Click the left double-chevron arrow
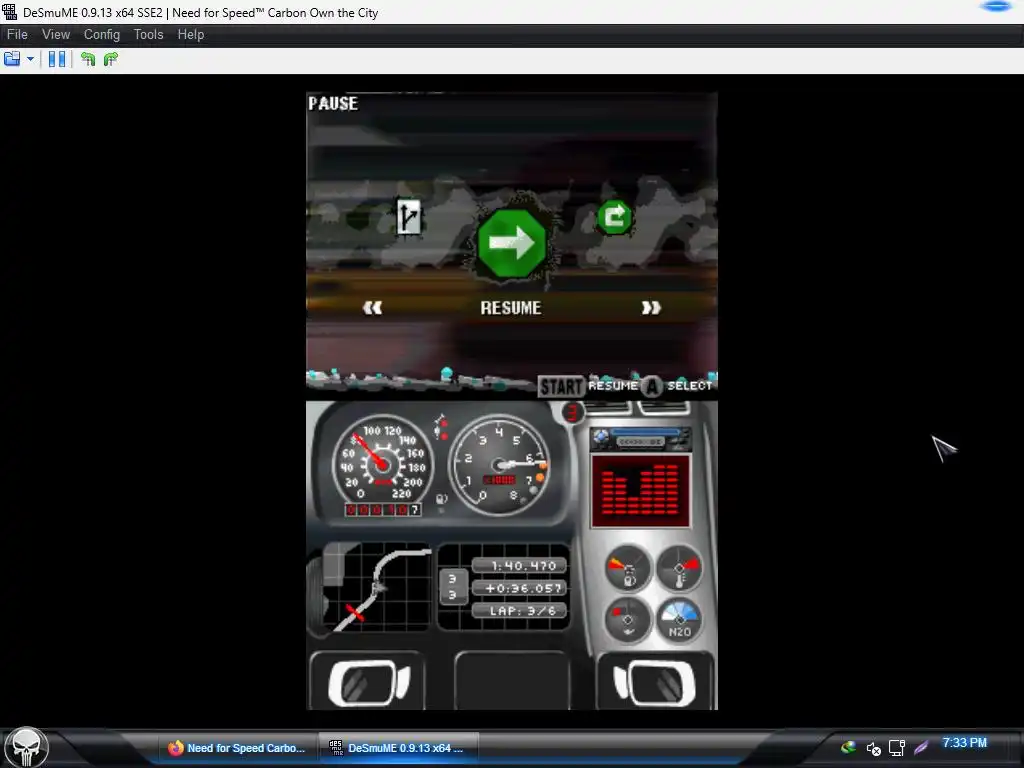The height and width of the screenshot is (768, 1024). coord(372,308)
